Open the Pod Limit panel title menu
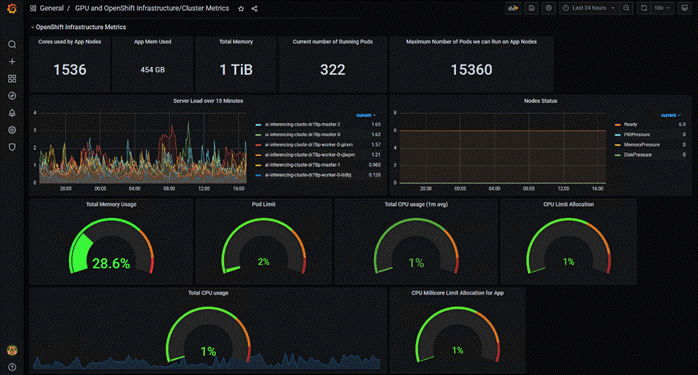The image size is (698, 375). 264,204
